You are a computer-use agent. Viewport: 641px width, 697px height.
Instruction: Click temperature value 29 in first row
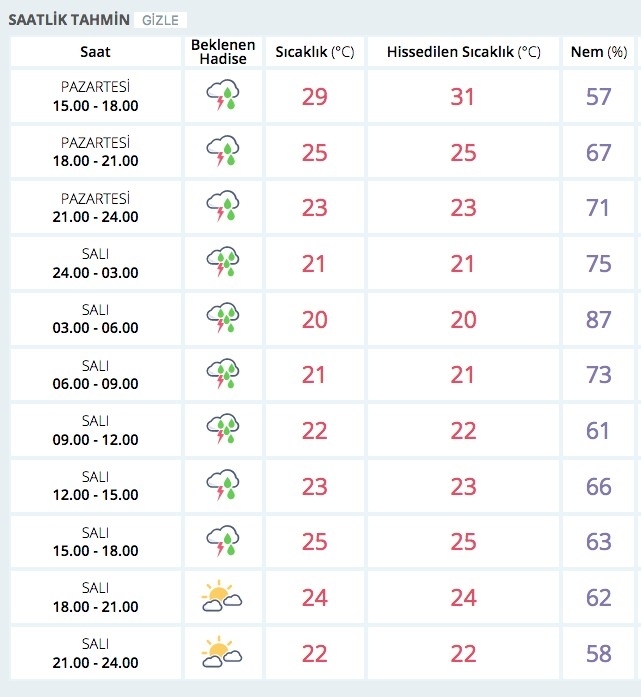tap(315, 97)
